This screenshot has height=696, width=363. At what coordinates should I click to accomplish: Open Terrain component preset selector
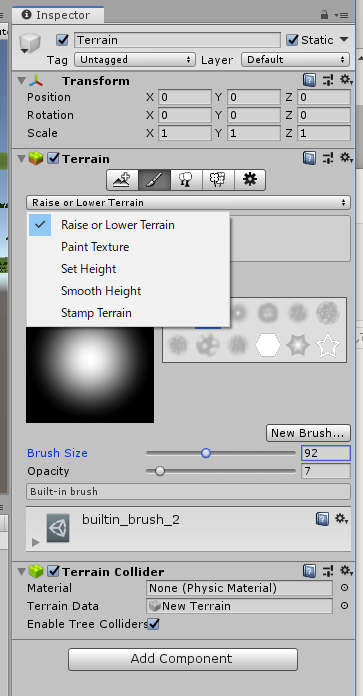coord(328,158)
